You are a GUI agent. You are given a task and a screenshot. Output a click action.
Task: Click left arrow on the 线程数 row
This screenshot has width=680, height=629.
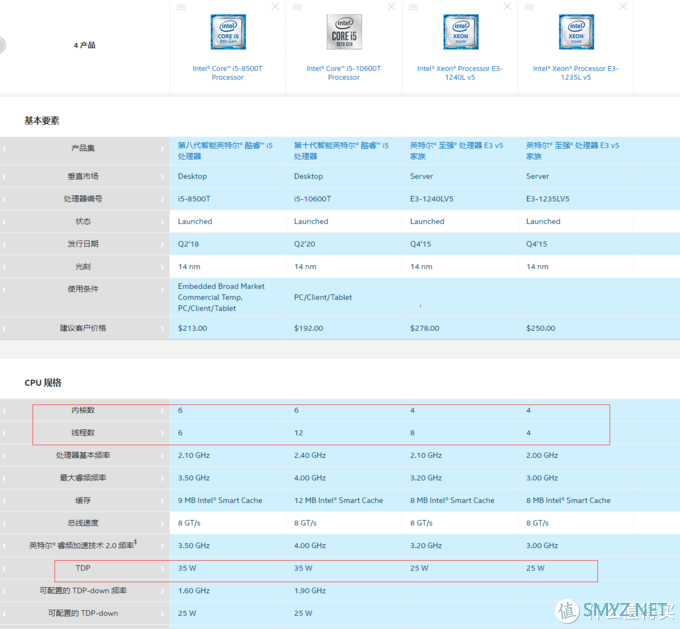pos(4,433)
